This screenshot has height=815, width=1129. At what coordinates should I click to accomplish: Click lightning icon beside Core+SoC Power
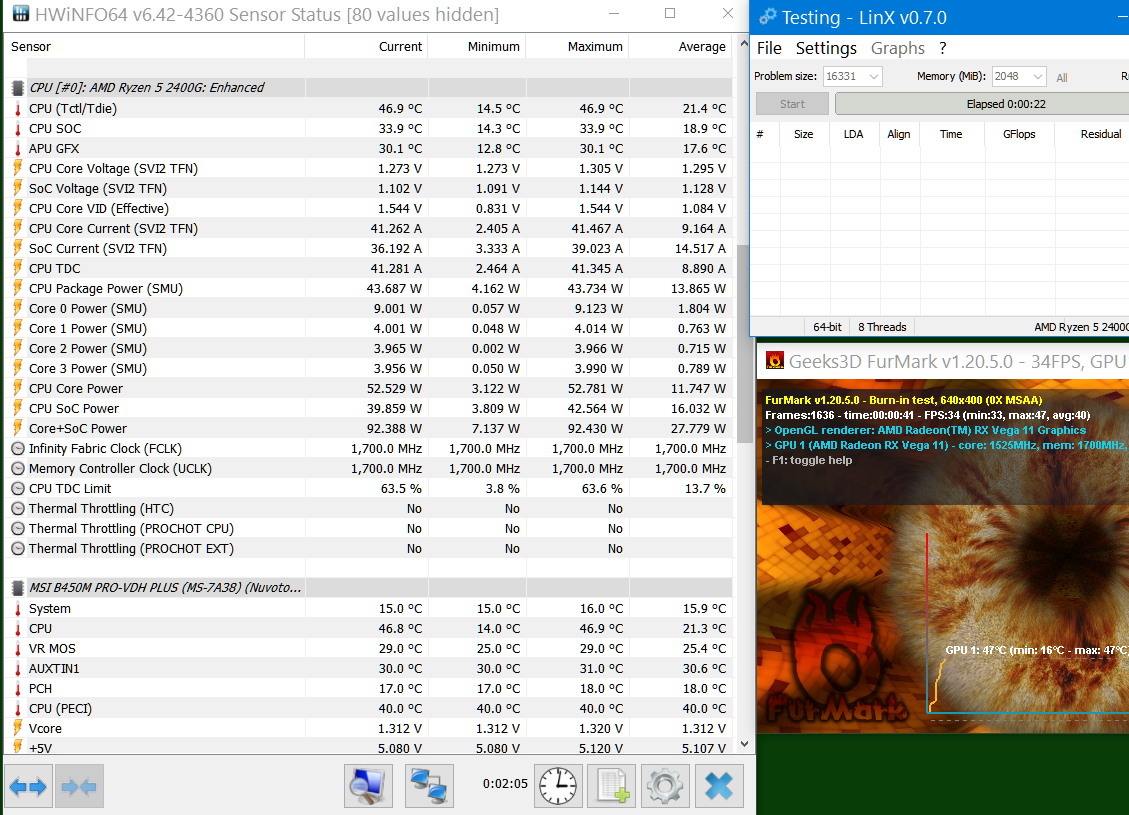tap(18, 428)
